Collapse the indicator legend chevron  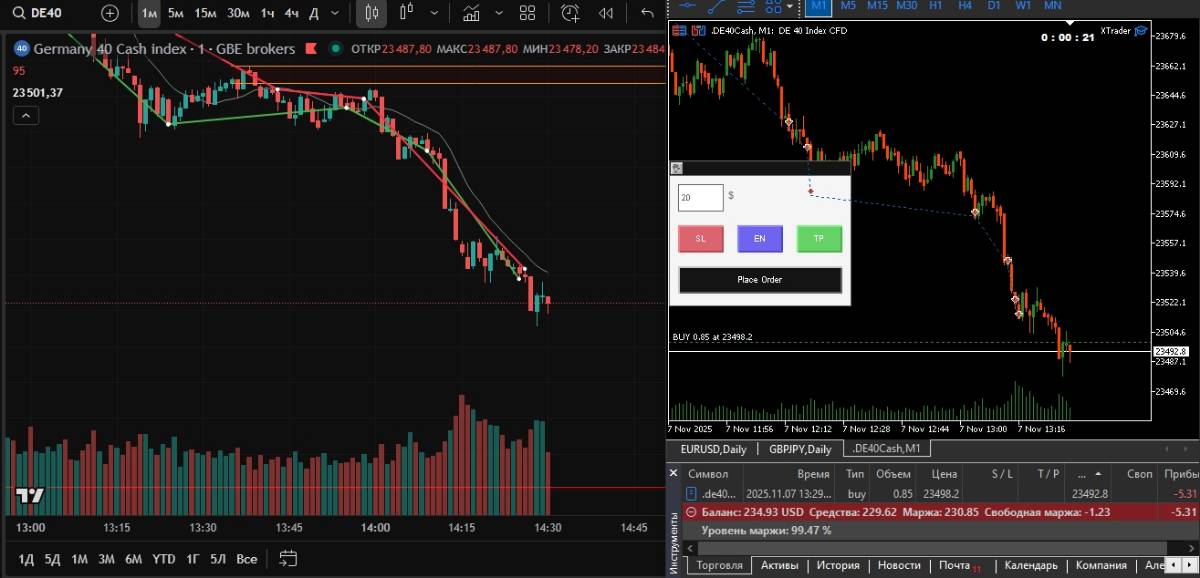[x=25, y=116]
